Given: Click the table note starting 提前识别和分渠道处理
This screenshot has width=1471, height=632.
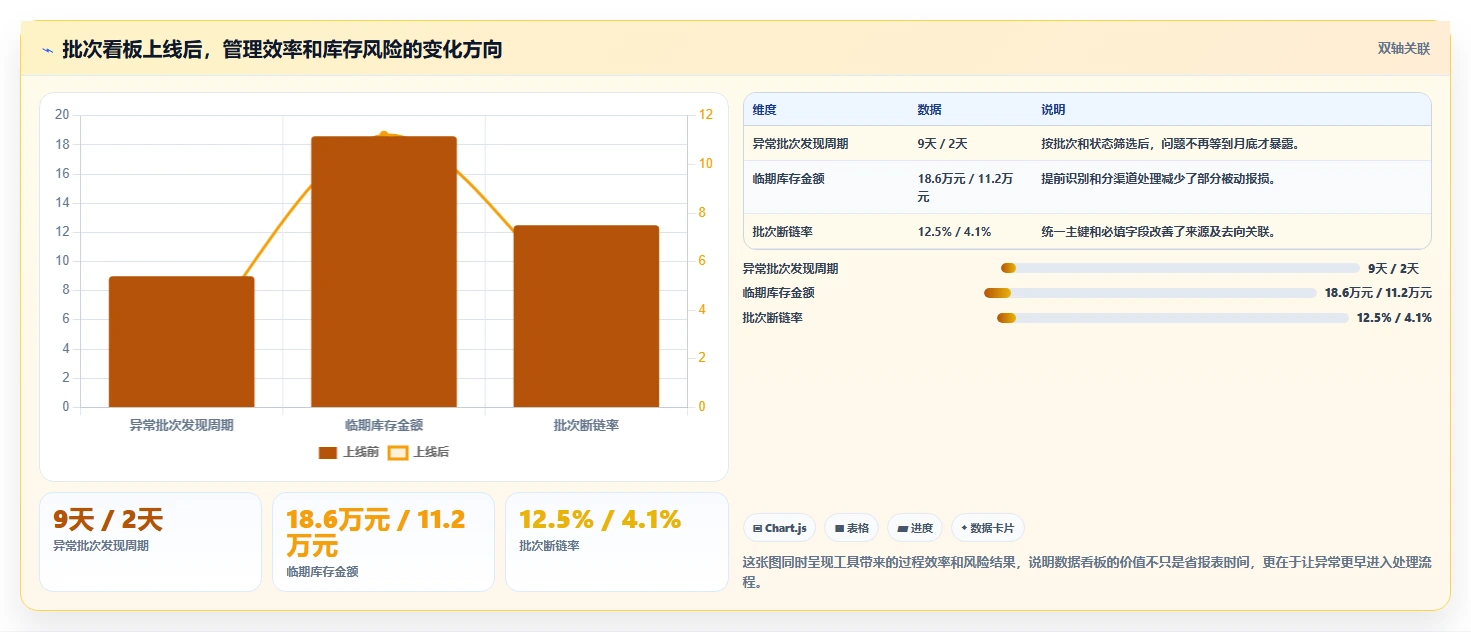Looking at the screenshot, I should click(x=1161, y=179).
